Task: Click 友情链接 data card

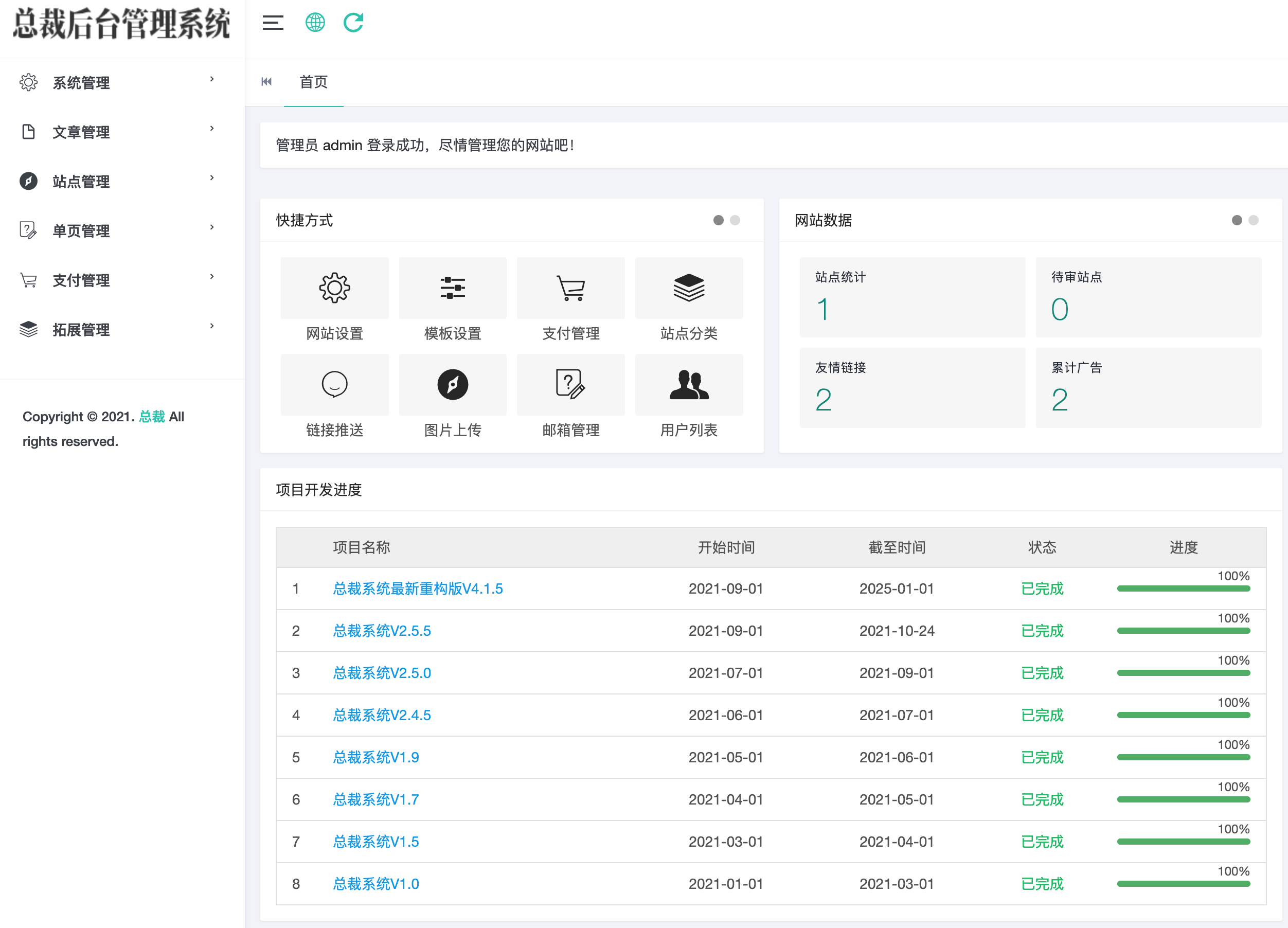Action: (x=913, y=388)
